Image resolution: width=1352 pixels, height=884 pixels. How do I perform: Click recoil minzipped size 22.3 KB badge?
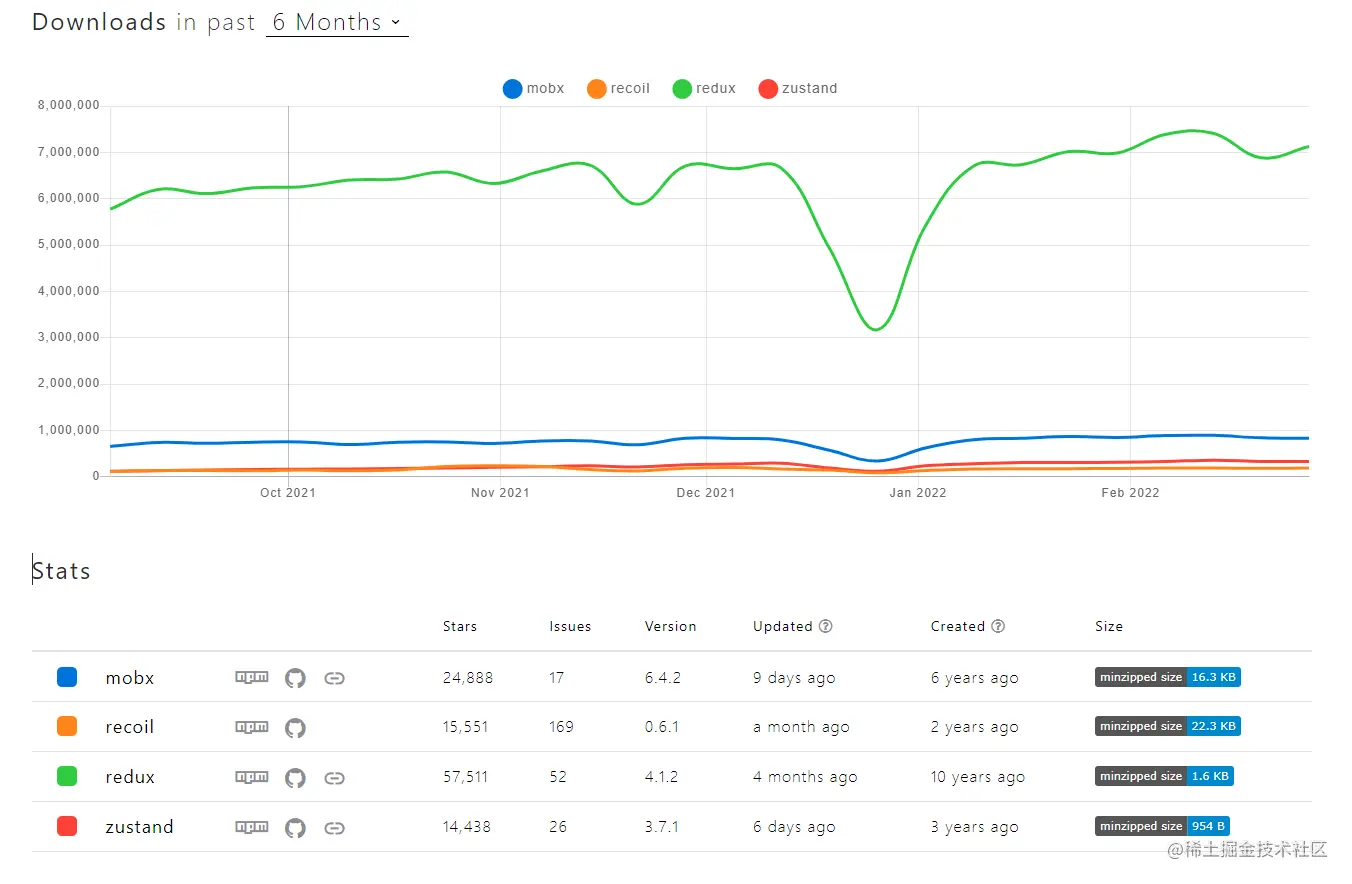[1168, 727]
